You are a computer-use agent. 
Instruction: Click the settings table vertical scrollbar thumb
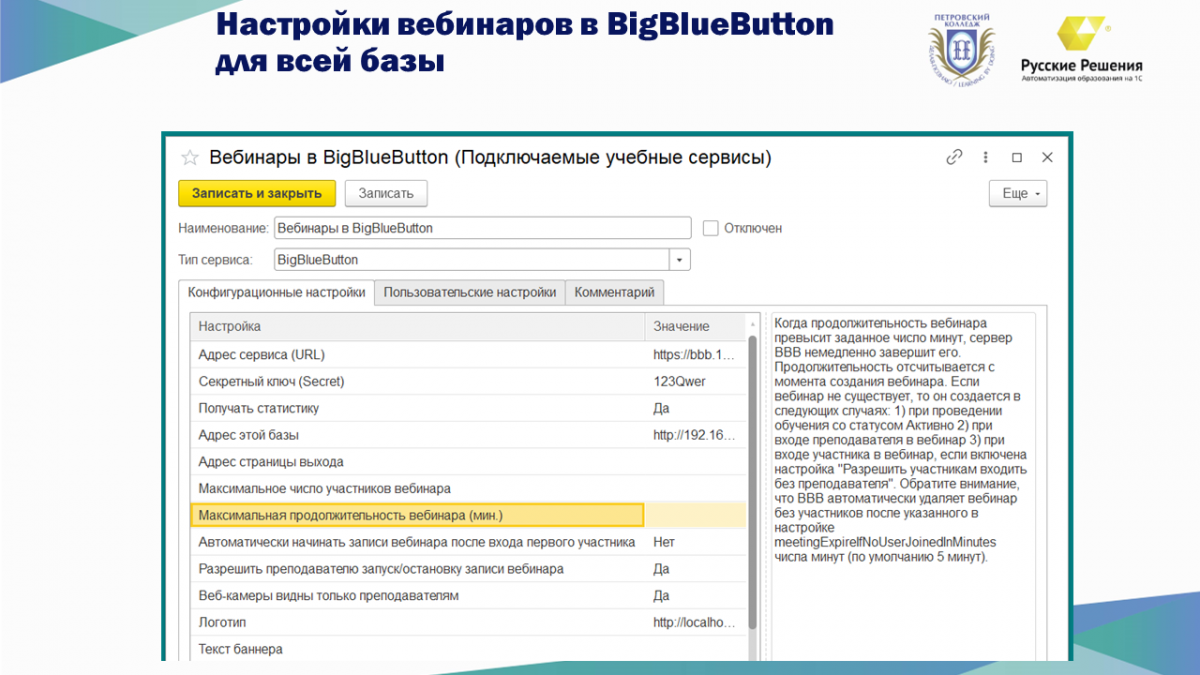753,484
